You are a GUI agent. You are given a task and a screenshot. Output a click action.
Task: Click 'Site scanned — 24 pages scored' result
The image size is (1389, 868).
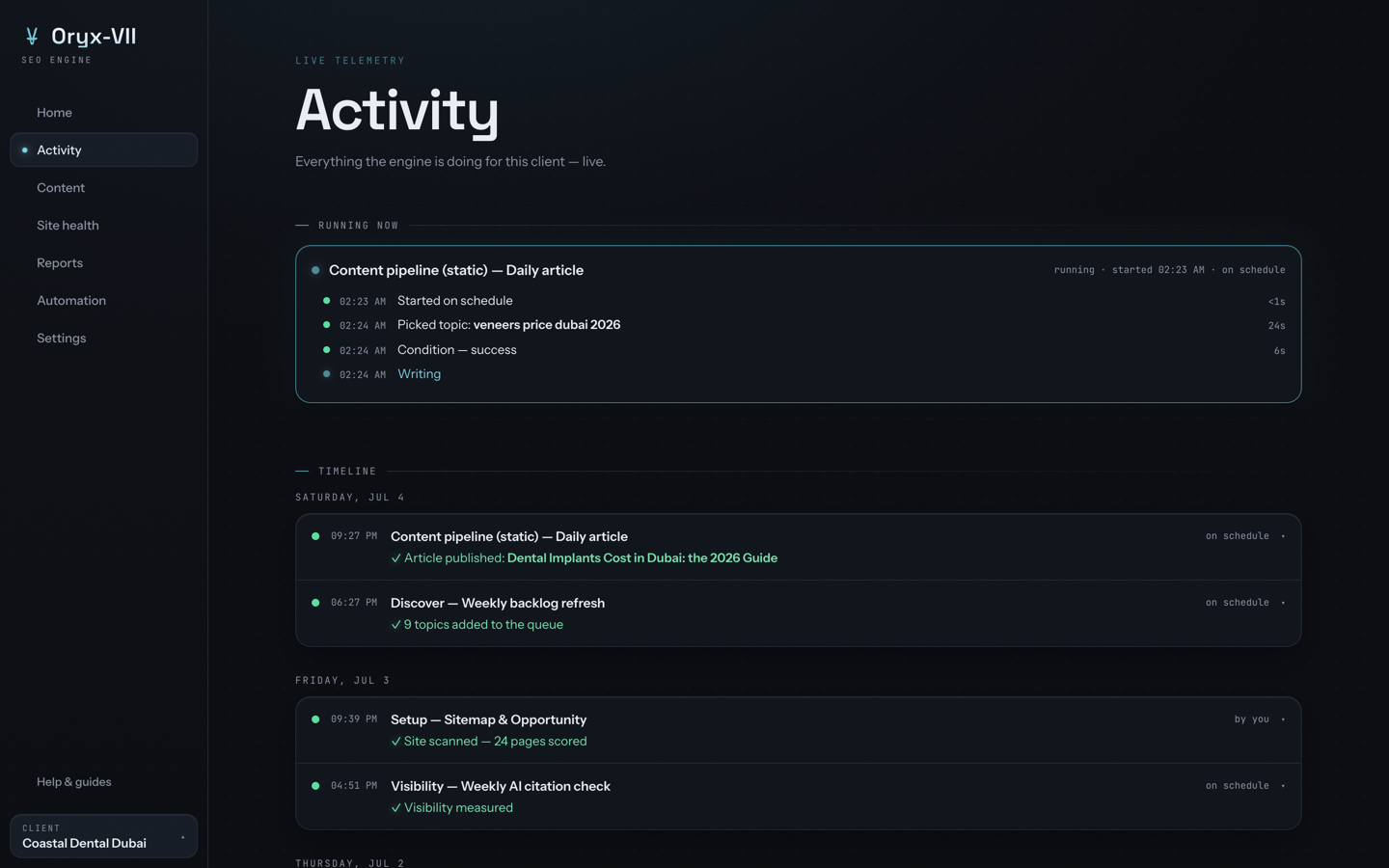click(x=495, y=742)
